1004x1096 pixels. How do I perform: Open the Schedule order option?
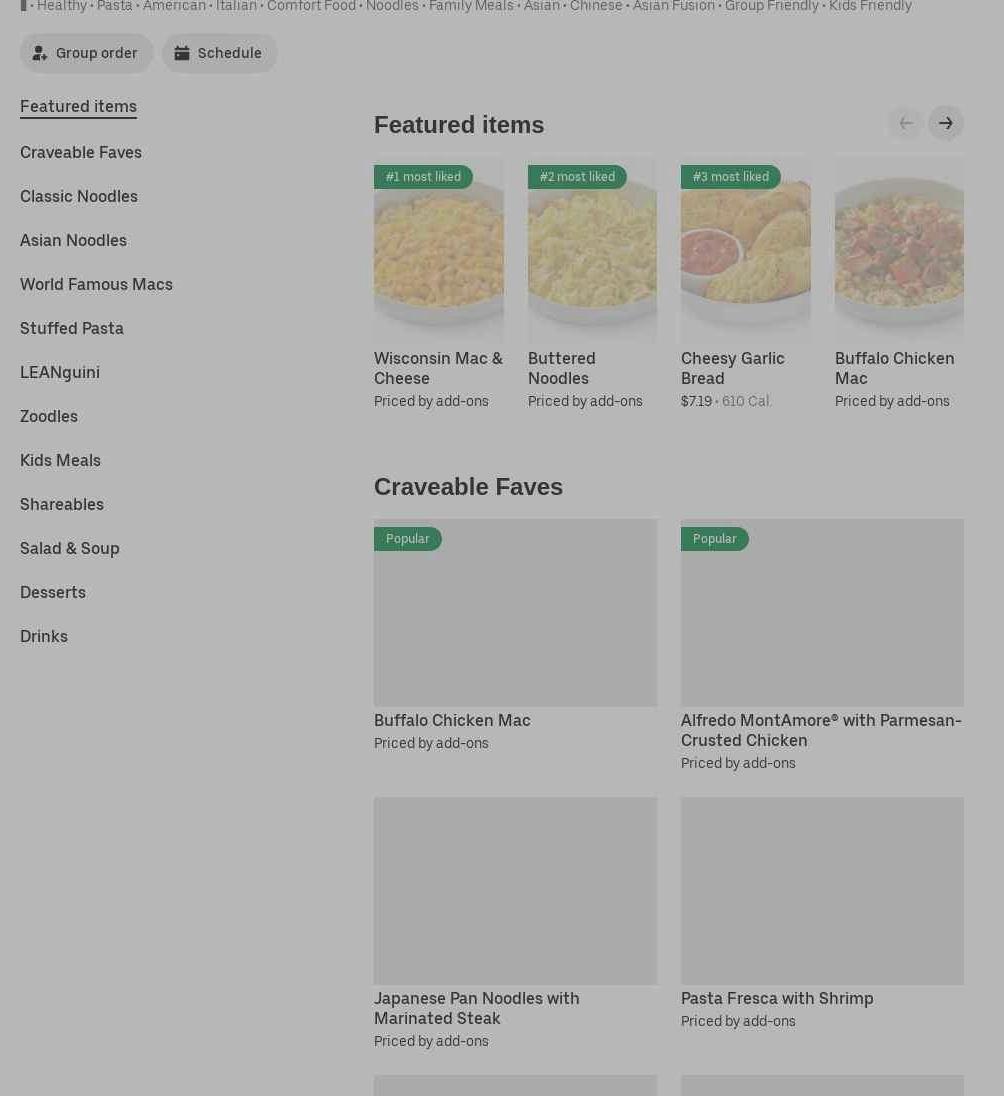pos(219,53)
